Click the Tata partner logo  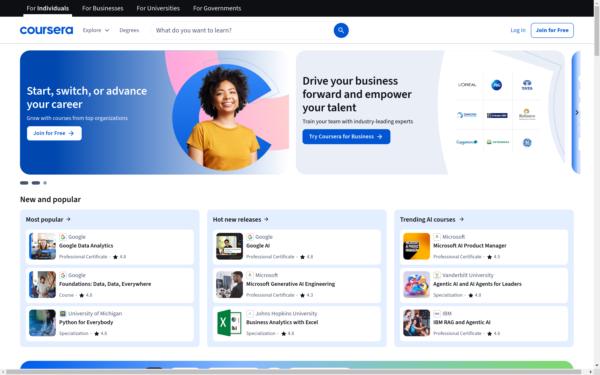[x=527, y=85]
